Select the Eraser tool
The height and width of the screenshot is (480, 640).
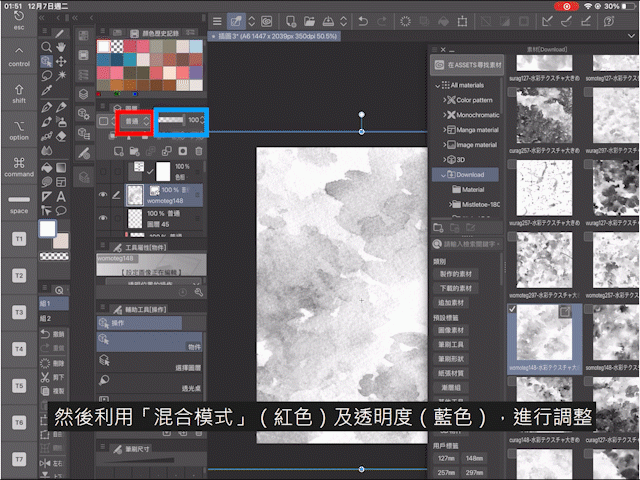click(x=61, y=136)
